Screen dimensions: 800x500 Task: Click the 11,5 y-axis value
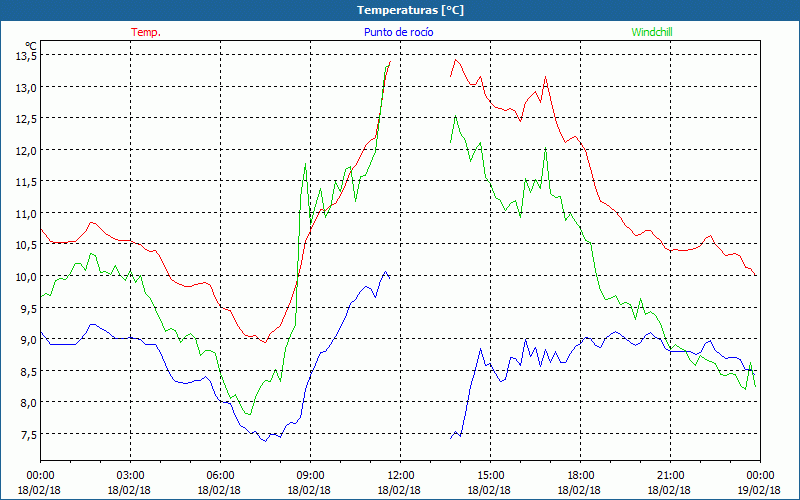coord(26,182)
